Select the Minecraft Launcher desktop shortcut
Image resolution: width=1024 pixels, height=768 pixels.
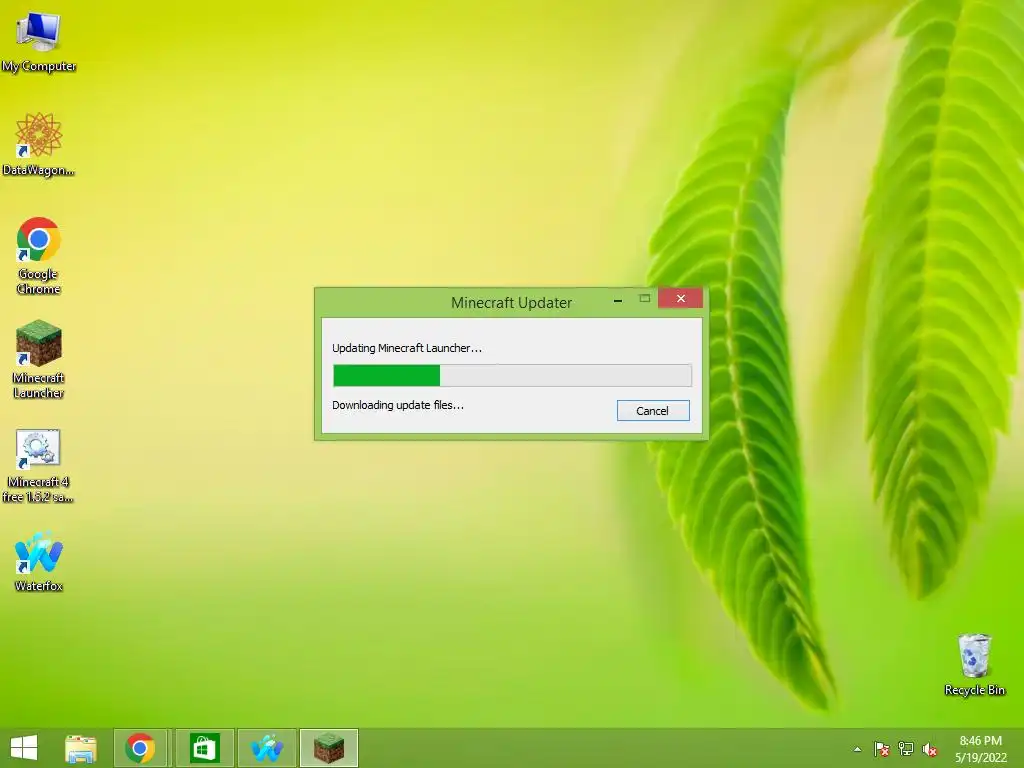39,359
